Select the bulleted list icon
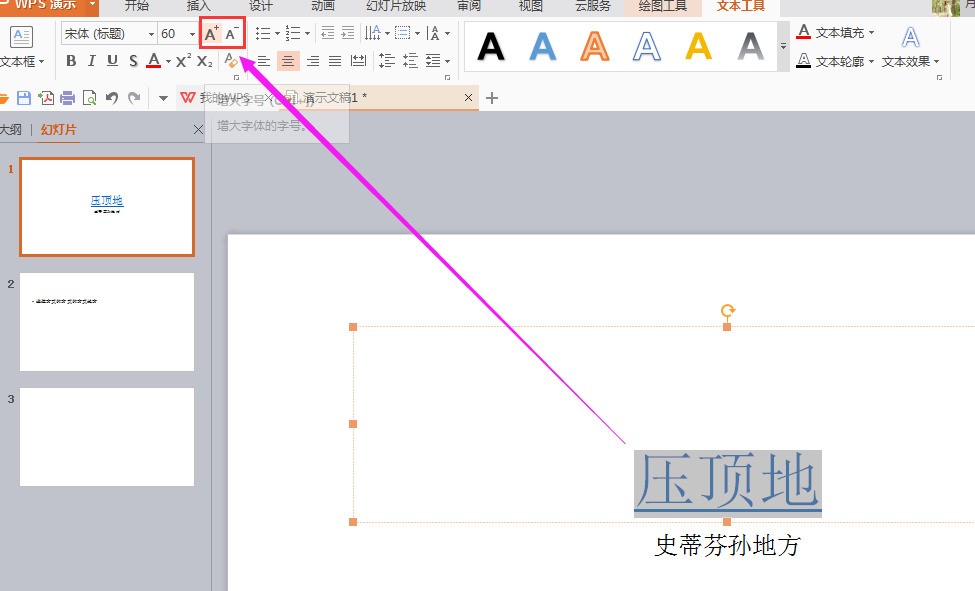Image resolution: width=975 pixels, height=591 pixels. (x=262, y=31)
